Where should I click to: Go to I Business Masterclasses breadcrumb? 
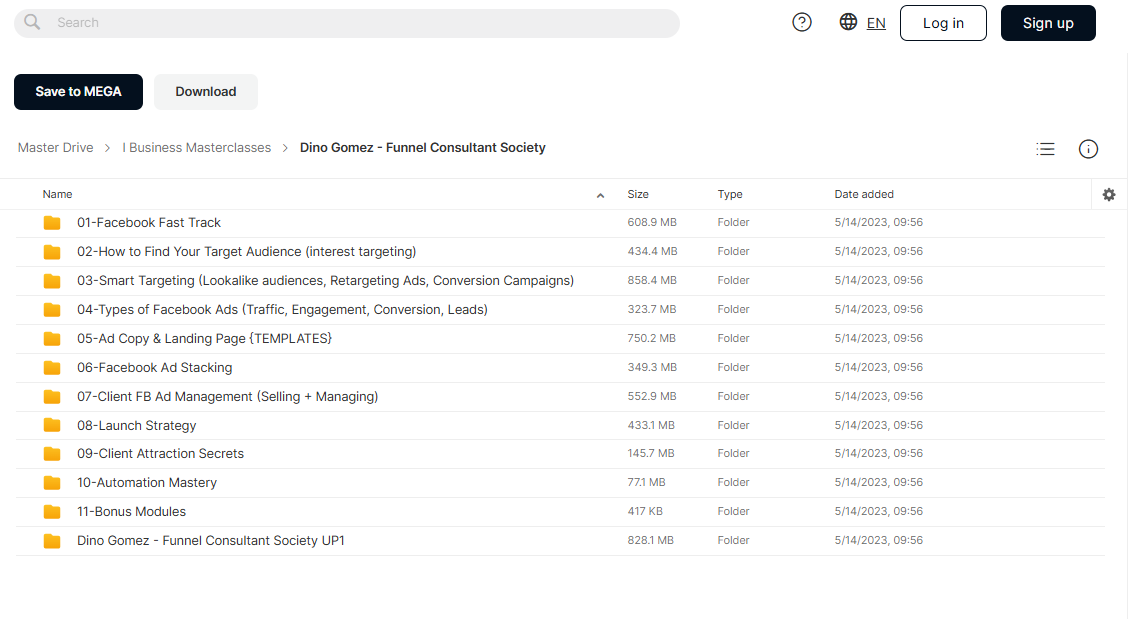(x=196, y=148)
